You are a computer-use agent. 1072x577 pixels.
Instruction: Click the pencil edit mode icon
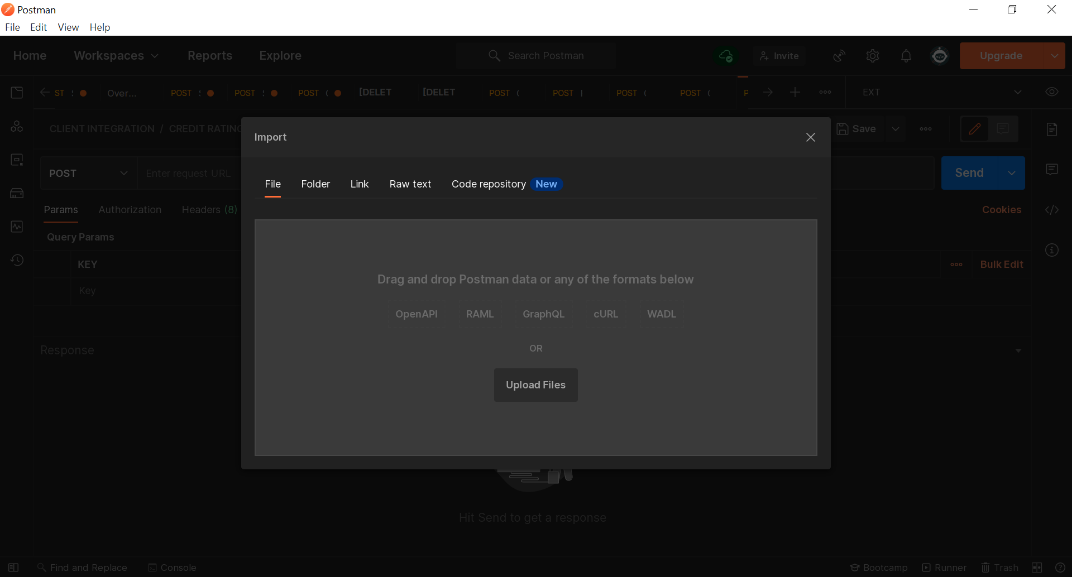click(x=975, y=129)
